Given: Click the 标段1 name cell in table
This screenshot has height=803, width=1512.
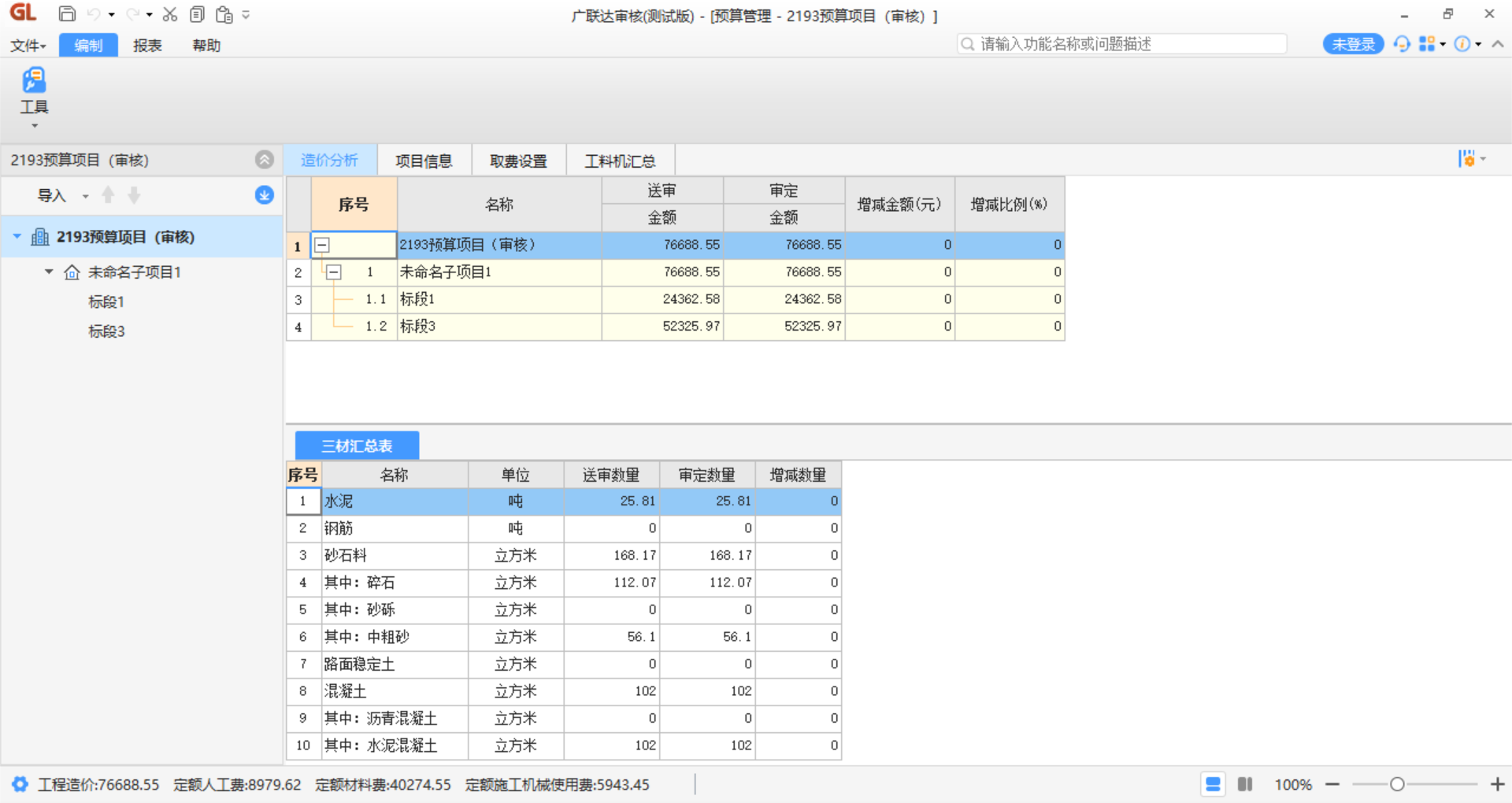Looking at the screenshot, I should click(499, 299).
